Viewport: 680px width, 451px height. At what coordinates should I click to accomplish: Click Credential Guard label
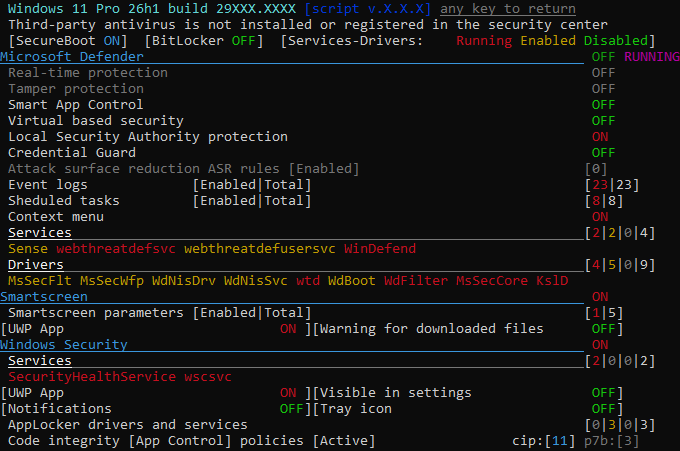click(72, 153)
